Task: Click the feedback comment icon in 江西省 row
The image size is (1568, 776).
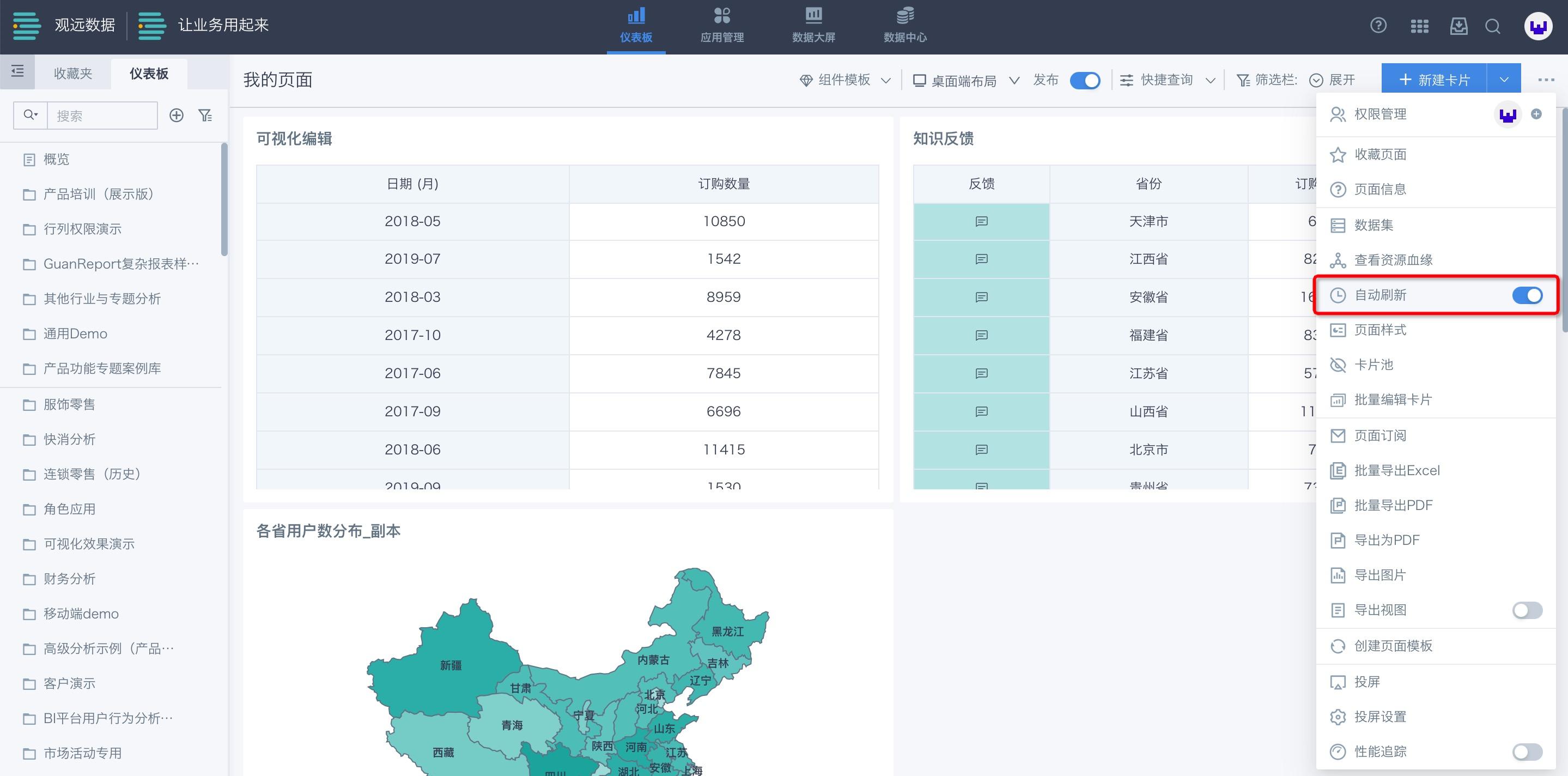Action: 981,259
